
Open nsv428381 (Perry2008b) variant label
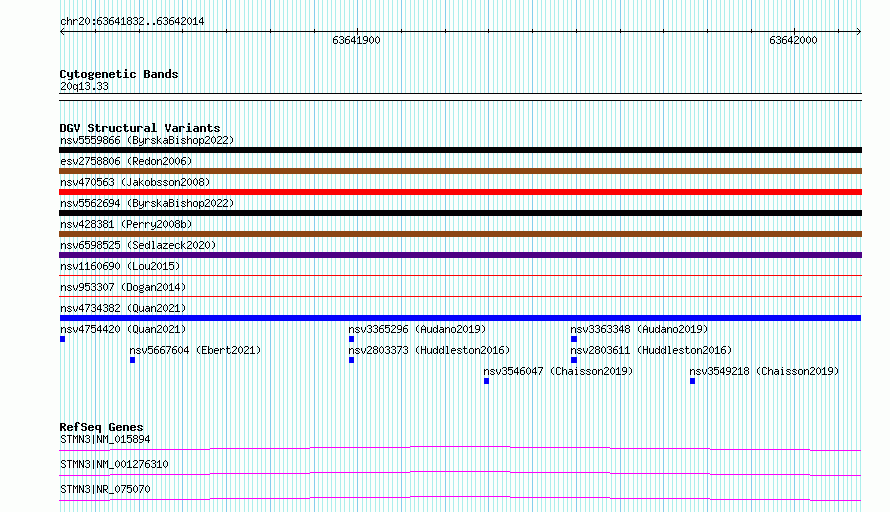[126, 224]
